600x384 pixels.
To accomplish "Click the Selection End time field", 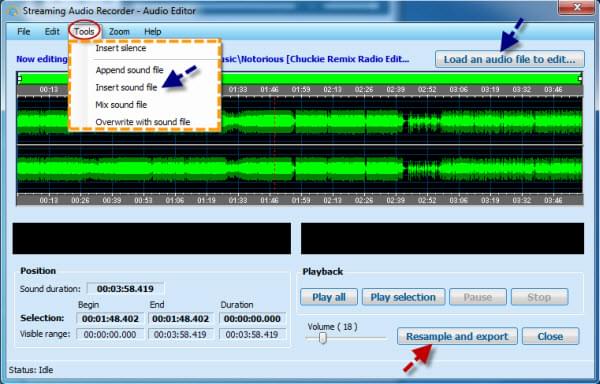I will point(181,319).
